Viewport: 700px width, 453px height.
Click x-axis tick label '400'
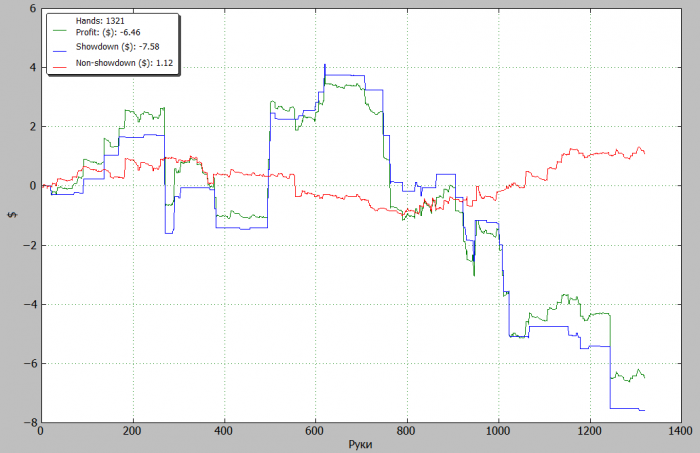click(x=224, y=431)
